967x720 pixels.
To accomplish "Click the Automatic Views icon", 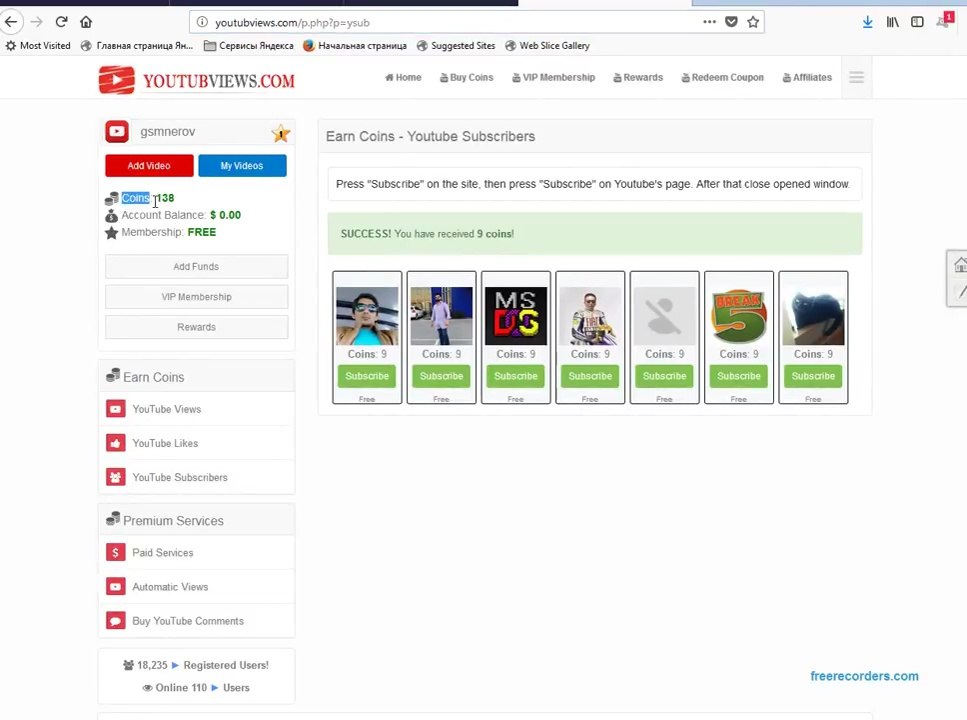I will pyautogui.click(x=115, y=586).
